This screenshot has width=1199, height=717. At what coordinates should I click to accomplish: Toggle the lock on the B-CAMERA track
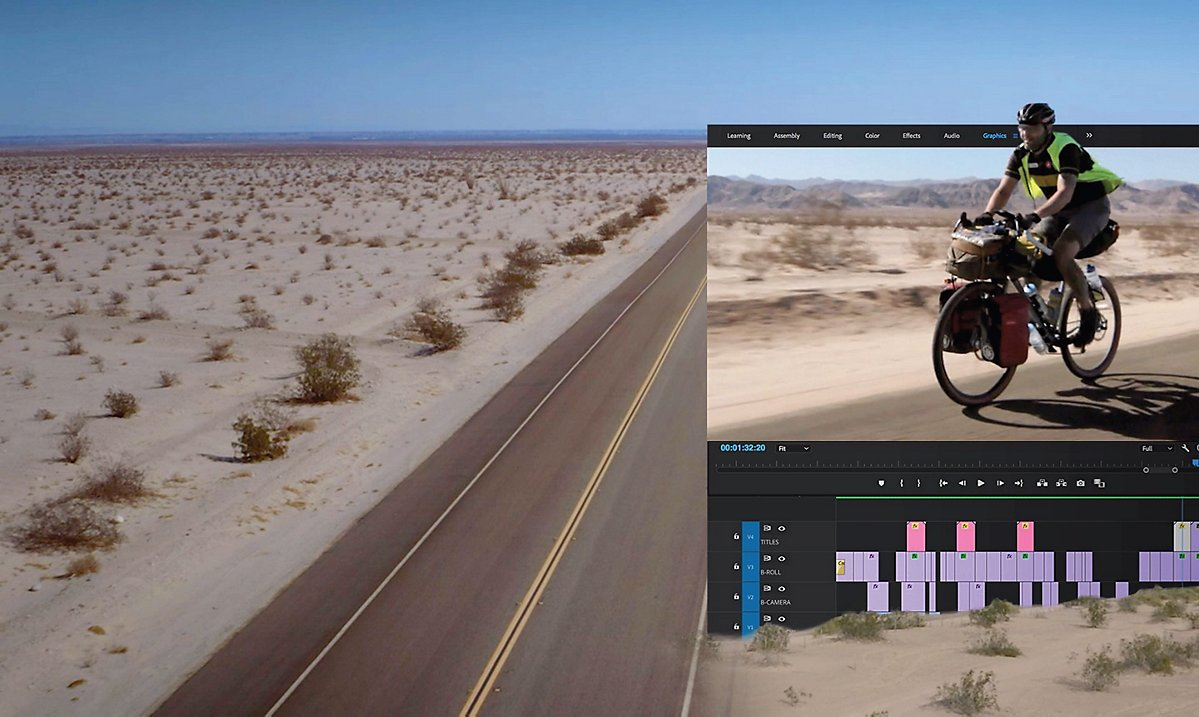[x=736, y=596]
